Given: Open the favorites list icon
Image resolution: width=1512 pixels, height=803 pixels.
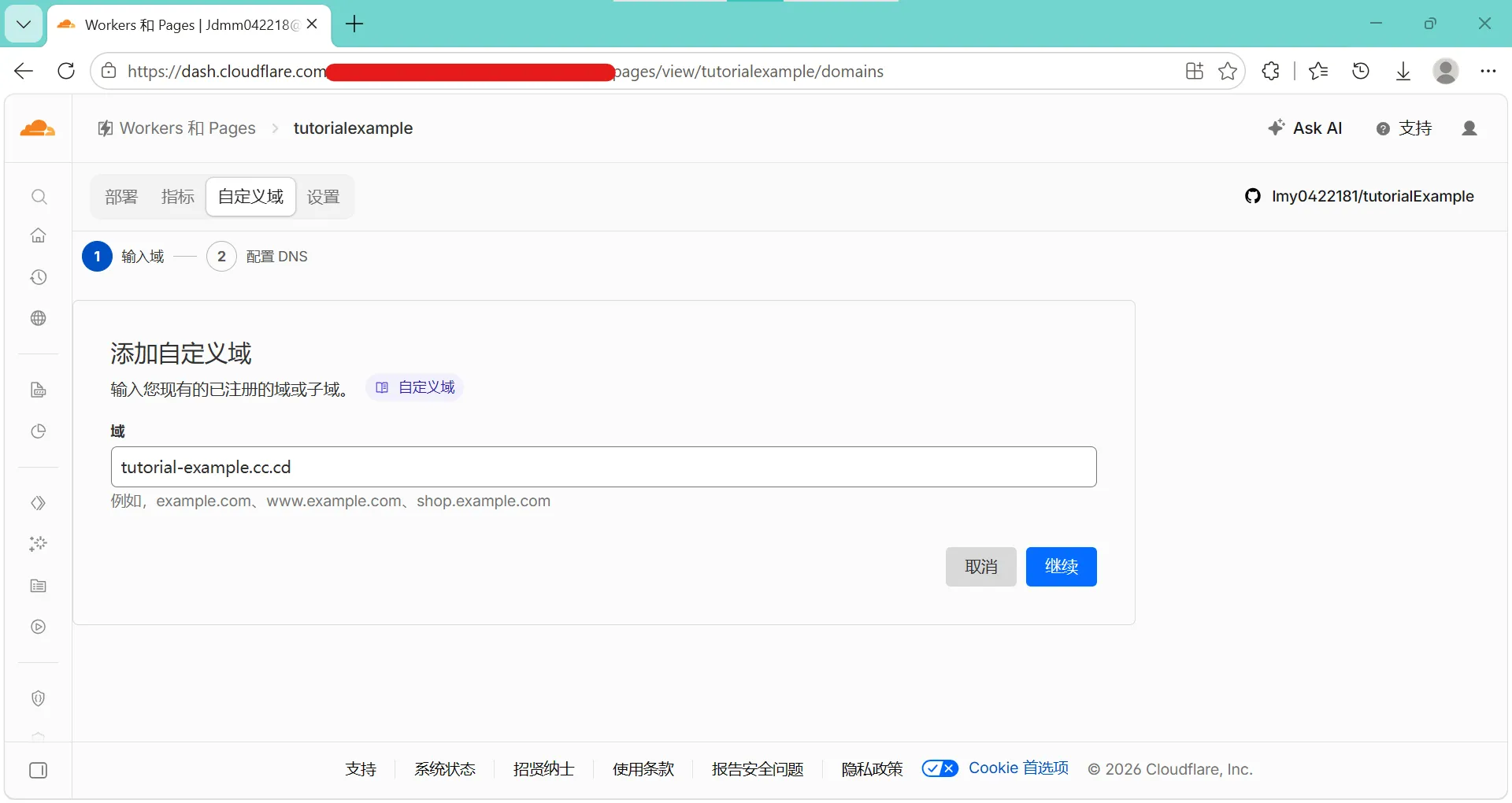Looking at the screenshot, I should (x=1318, y=72).
